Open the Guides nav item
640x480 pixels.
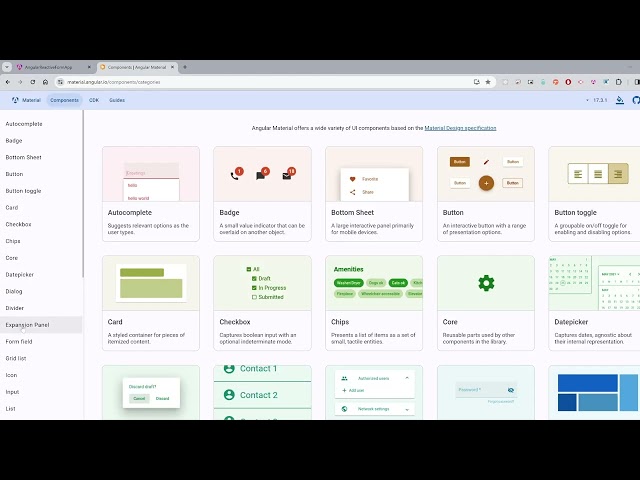pos(117,100)
